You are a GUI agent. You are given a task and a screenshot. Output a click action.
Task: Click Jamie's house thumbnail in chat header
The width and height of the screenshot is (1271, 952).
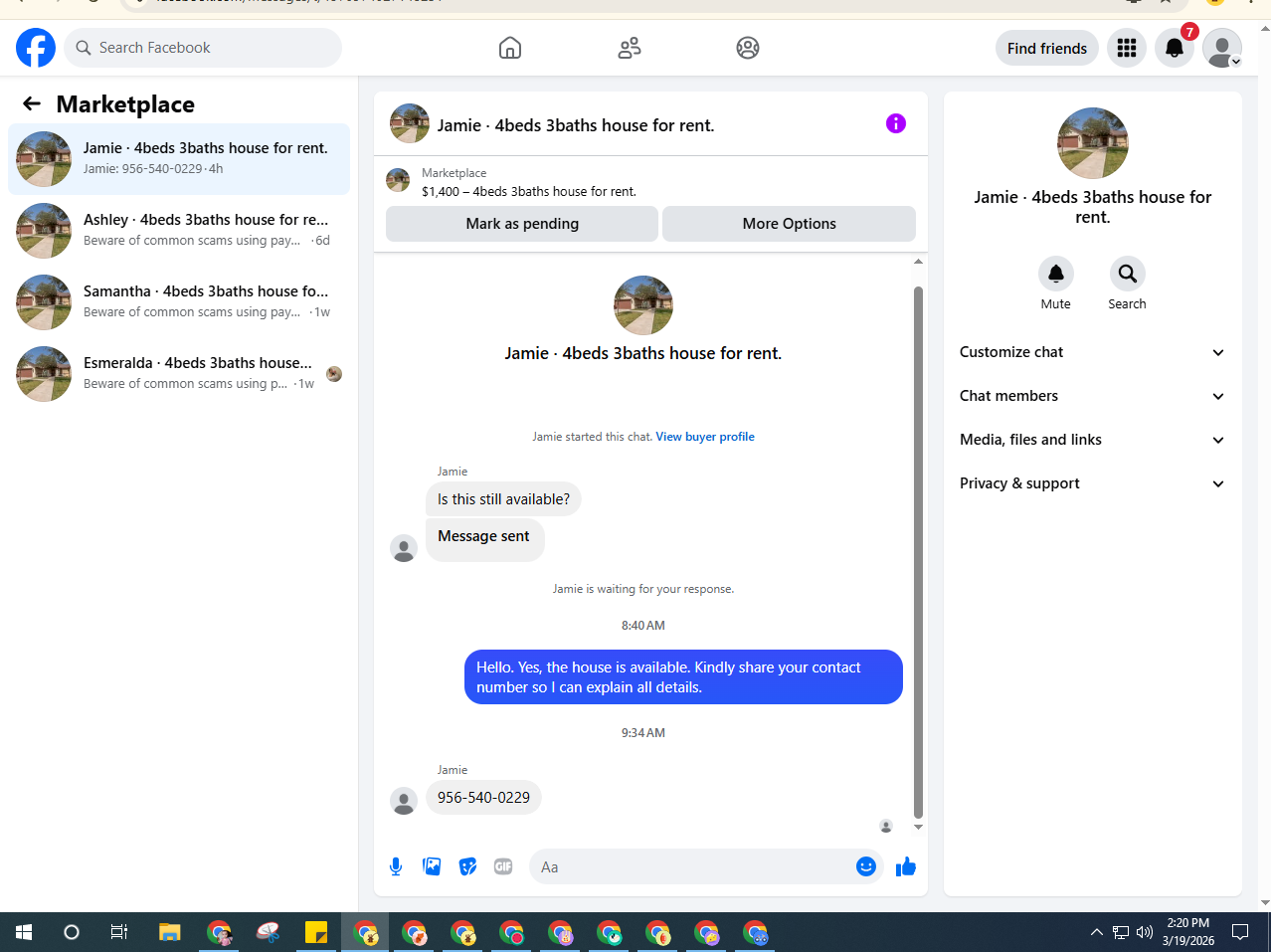pyautogui.click(x=410, y=123)
